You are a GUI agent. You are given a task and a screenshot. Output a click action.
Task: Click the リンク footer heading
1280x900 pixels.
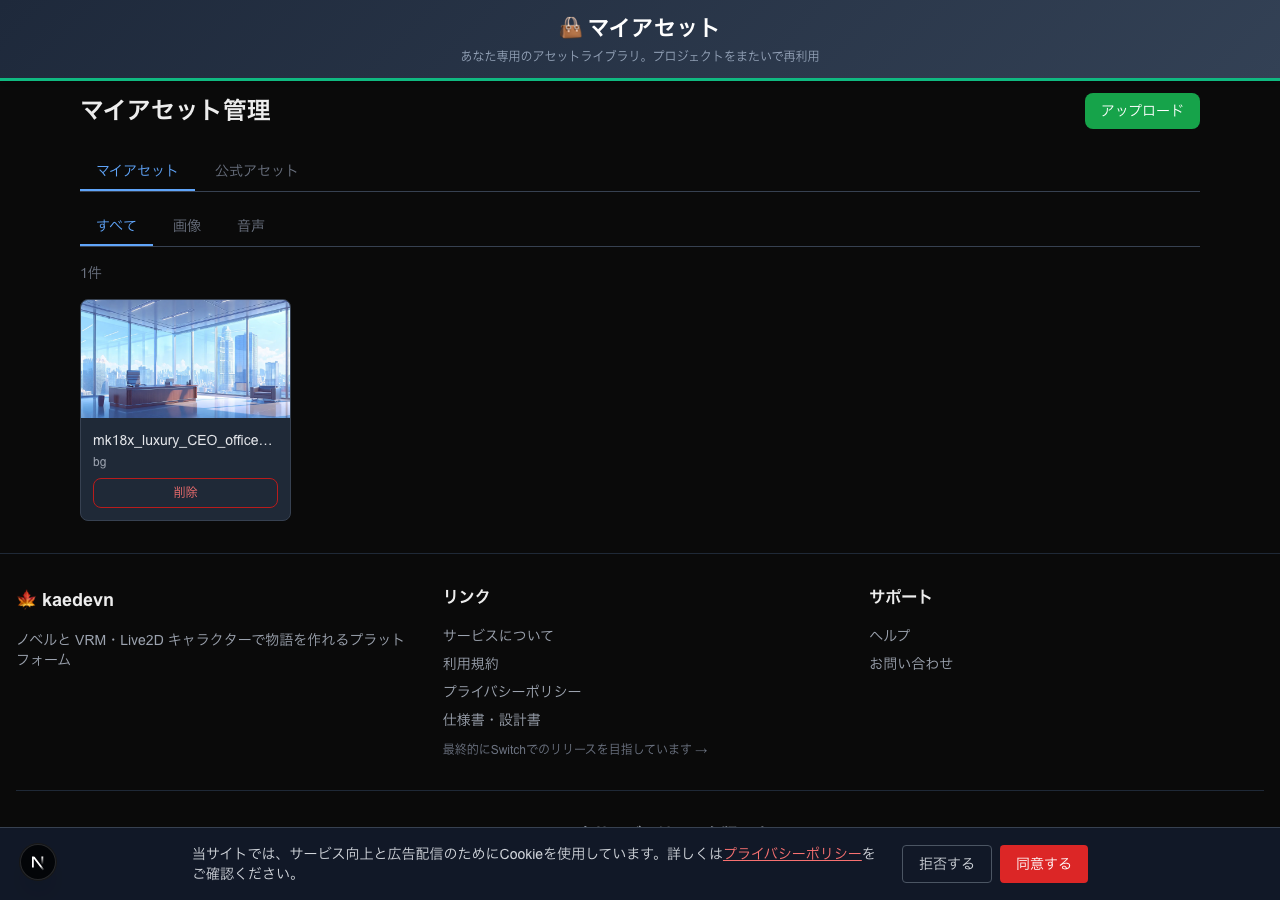[x=467, y=597]
